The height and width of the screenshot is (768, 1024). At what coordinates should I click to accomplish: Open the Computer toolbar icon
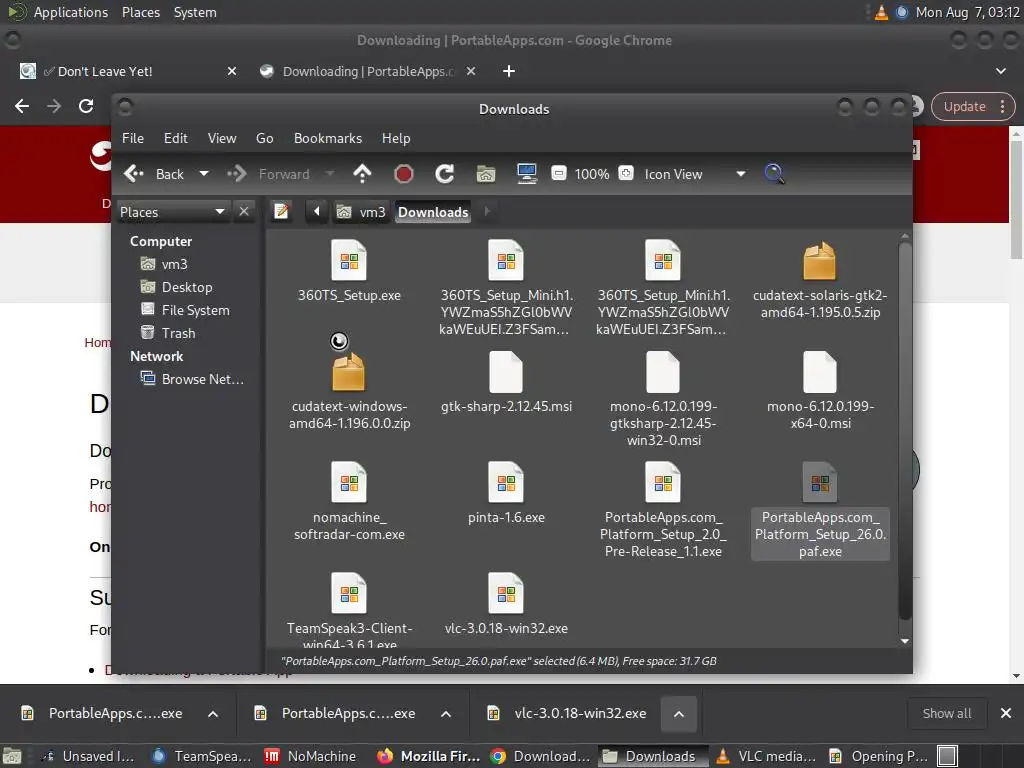point(526,174)
